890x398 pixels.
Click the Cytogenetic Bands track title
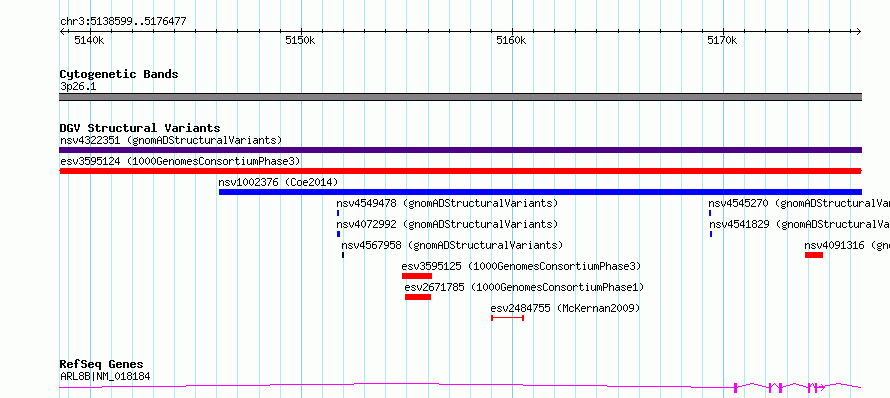[119, 74]
